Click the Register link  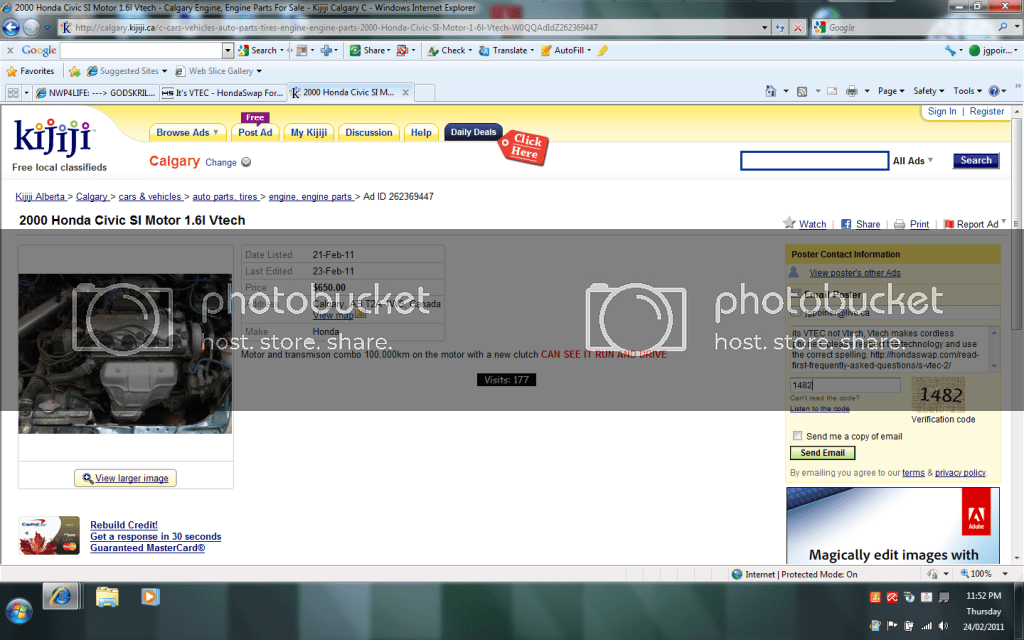987,112
